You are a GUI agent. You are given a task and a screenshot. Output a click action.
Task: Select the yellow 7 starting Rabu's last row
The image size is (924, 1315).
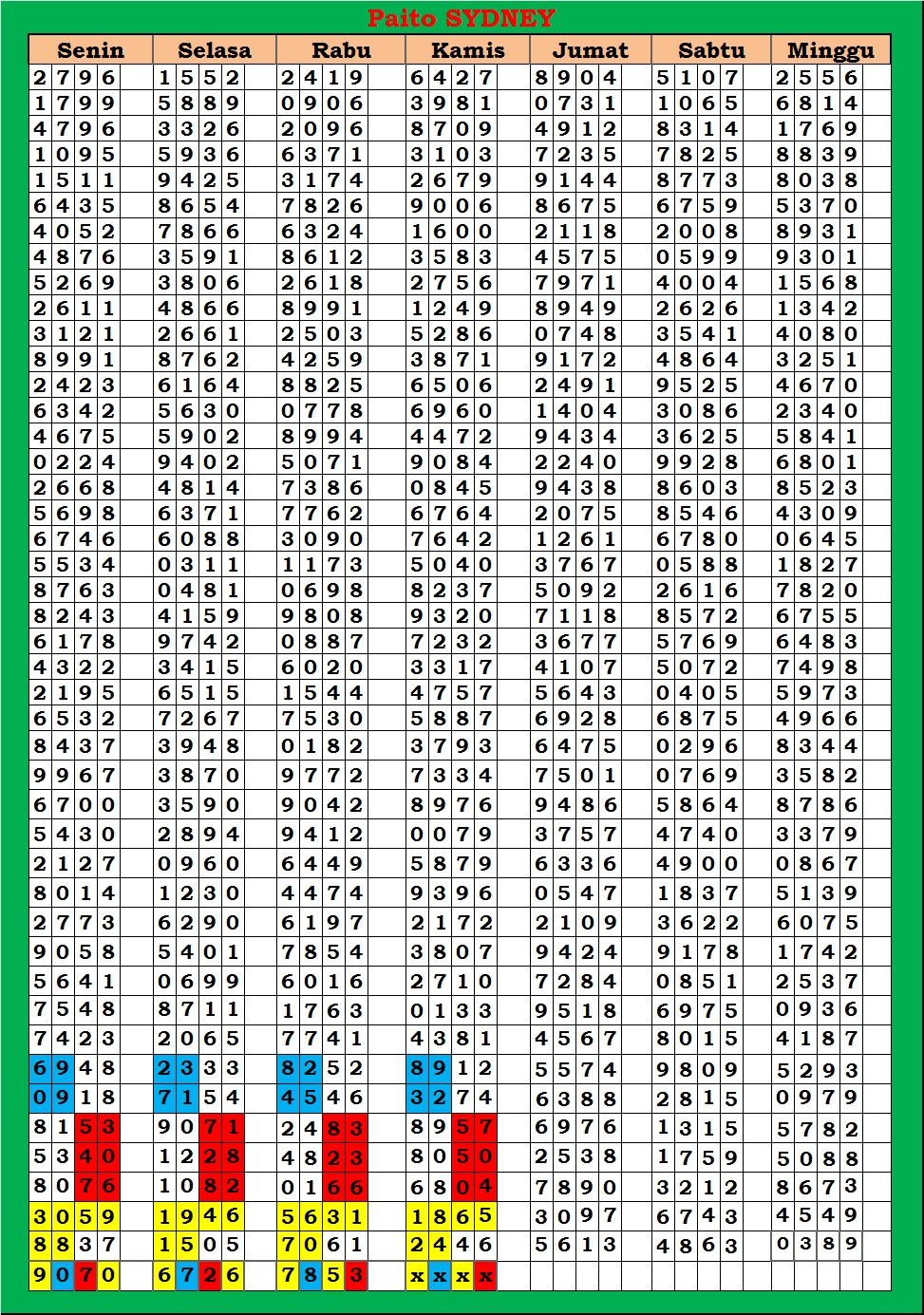tap(288, 1275)
